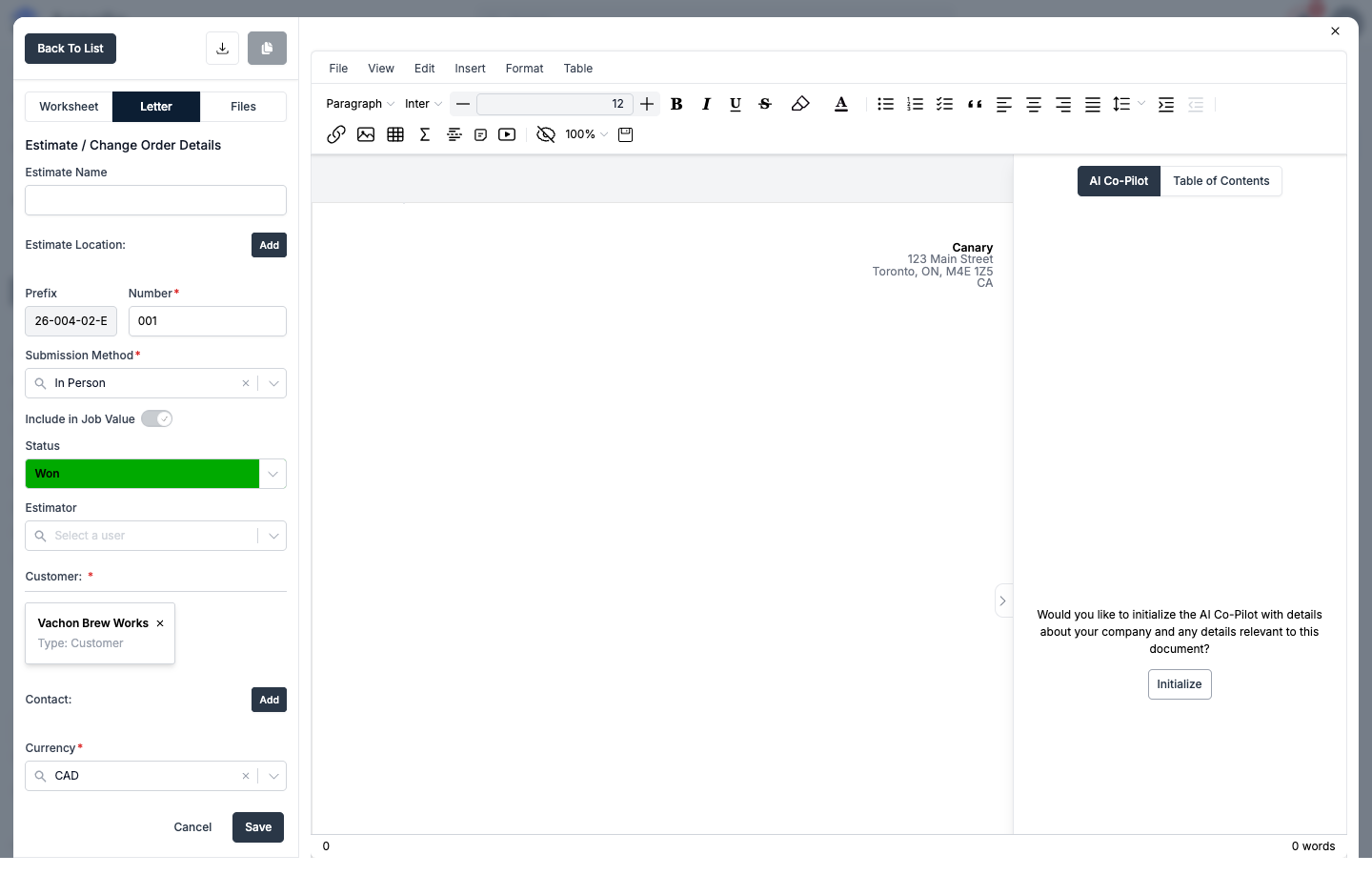Viewport: 1372px width, 875px height.
Task: Insert a bulleted list
Action: (886, 104)
